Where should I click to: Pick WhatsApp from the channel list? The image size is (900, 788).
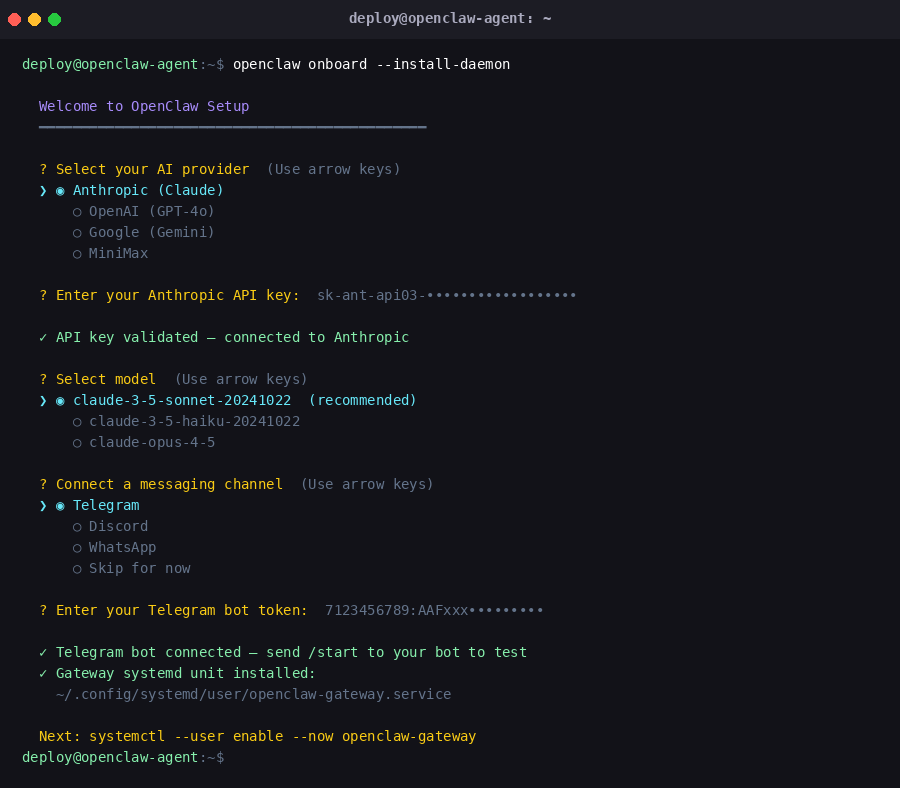coord(122,547)
